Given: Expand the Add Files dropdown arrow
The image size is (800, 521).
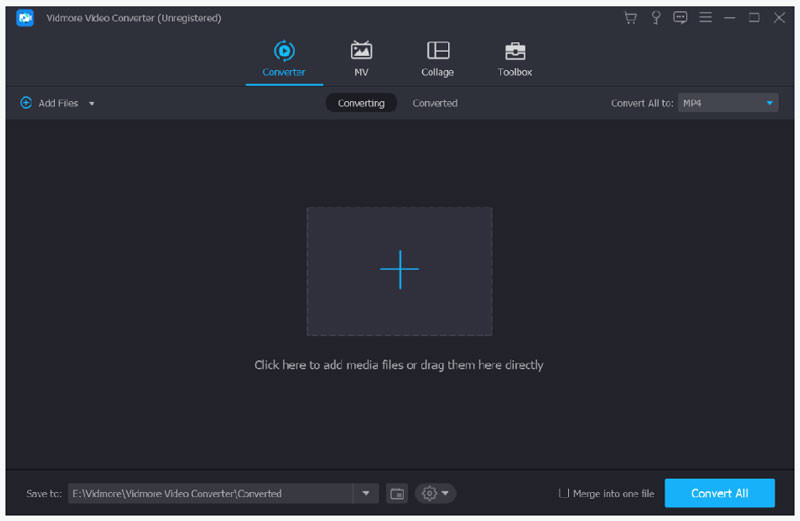Looking at the screenshot, I should pyautogui.click(x=92, y=104).
